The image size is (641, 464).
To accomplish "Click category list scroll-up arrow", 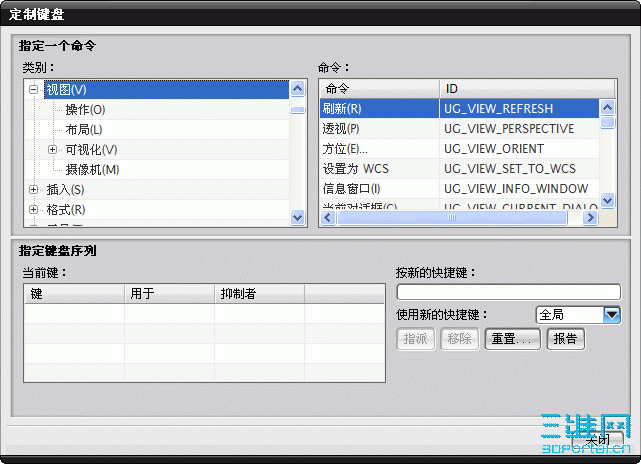I will (x=298, y=89).
